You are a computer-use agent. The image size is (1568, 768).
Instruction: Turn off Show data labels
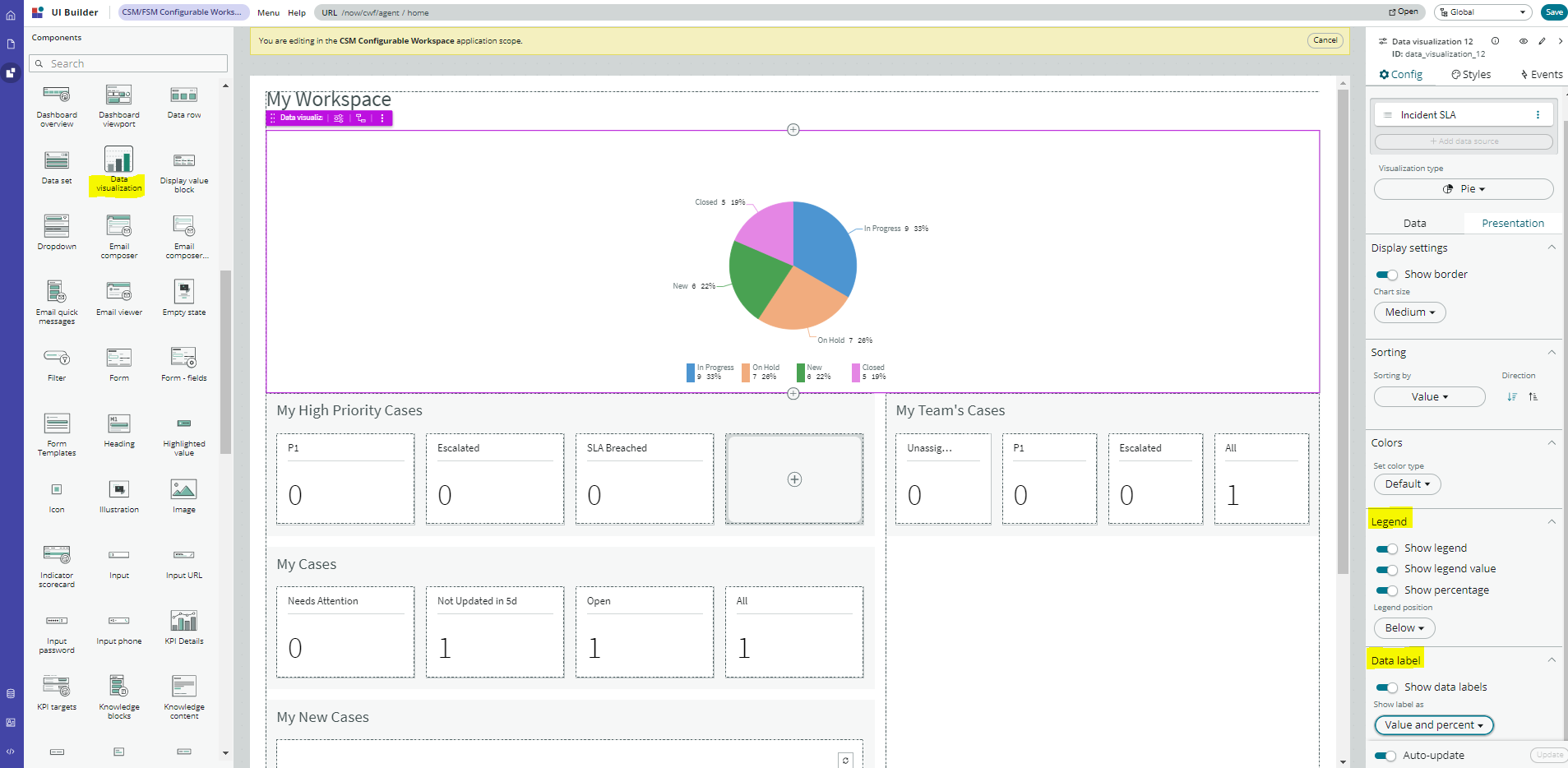[1386, 687]
